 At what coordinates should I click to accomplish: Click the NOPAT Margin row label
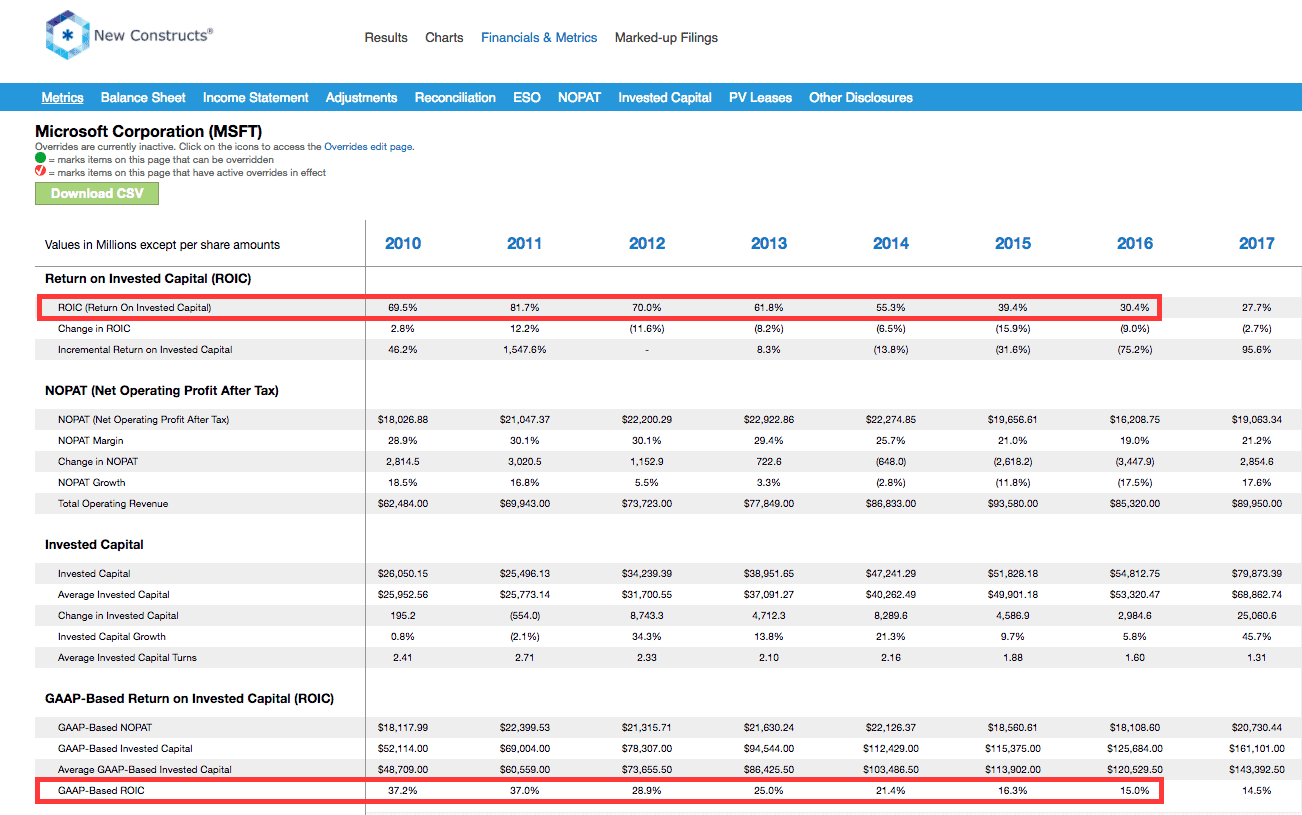pos(89,441)
